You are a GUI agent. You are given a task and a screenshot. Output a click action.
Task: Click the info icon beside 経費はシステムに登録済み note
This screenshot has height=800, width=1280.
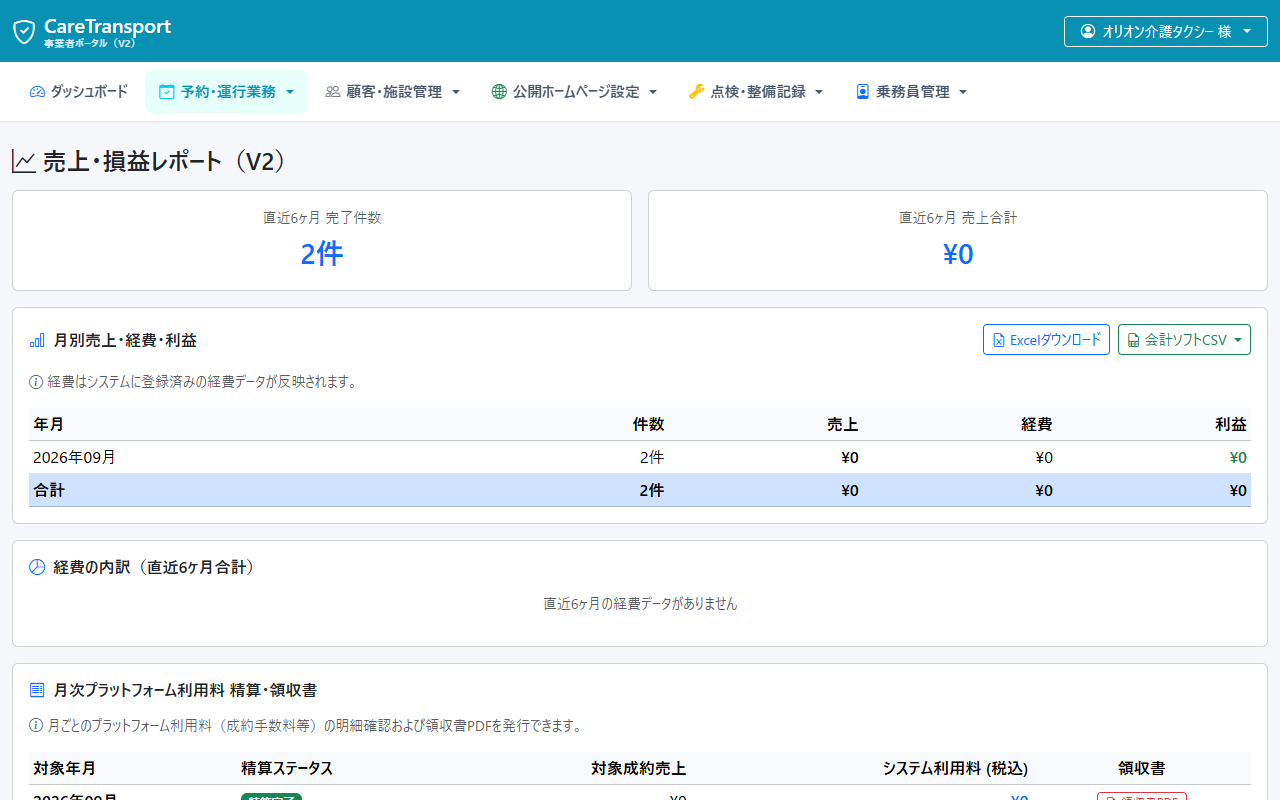coord(36,382)
